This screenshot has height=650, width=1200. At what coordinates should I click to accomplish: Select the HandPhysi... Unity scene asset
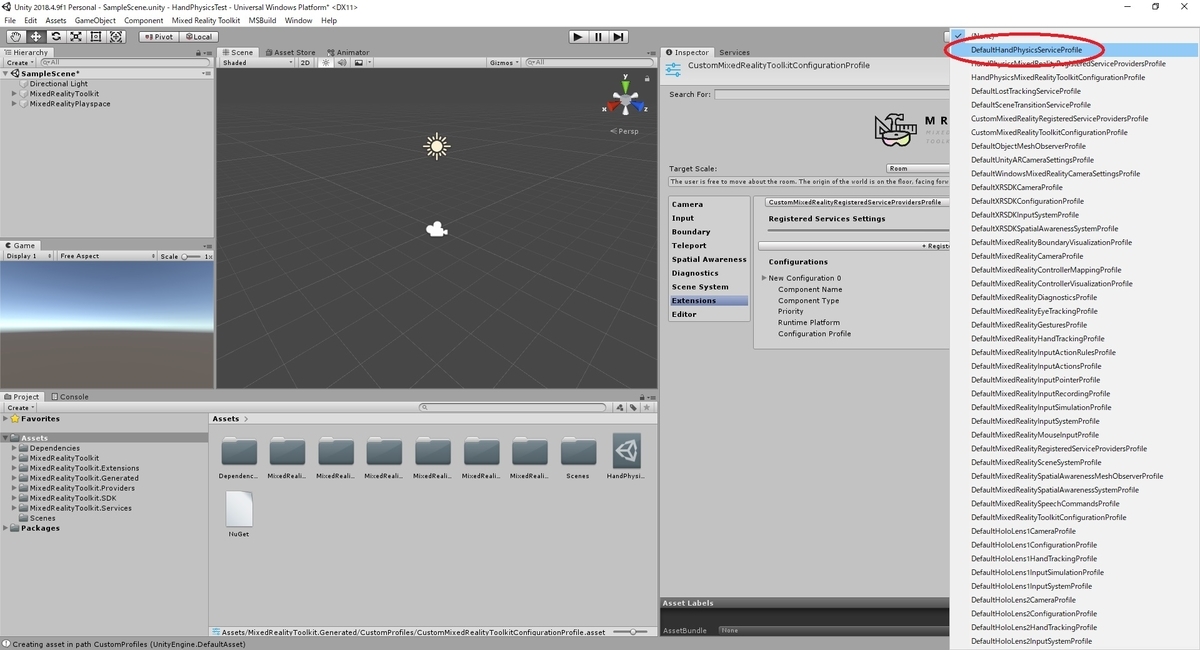[626, 452]
